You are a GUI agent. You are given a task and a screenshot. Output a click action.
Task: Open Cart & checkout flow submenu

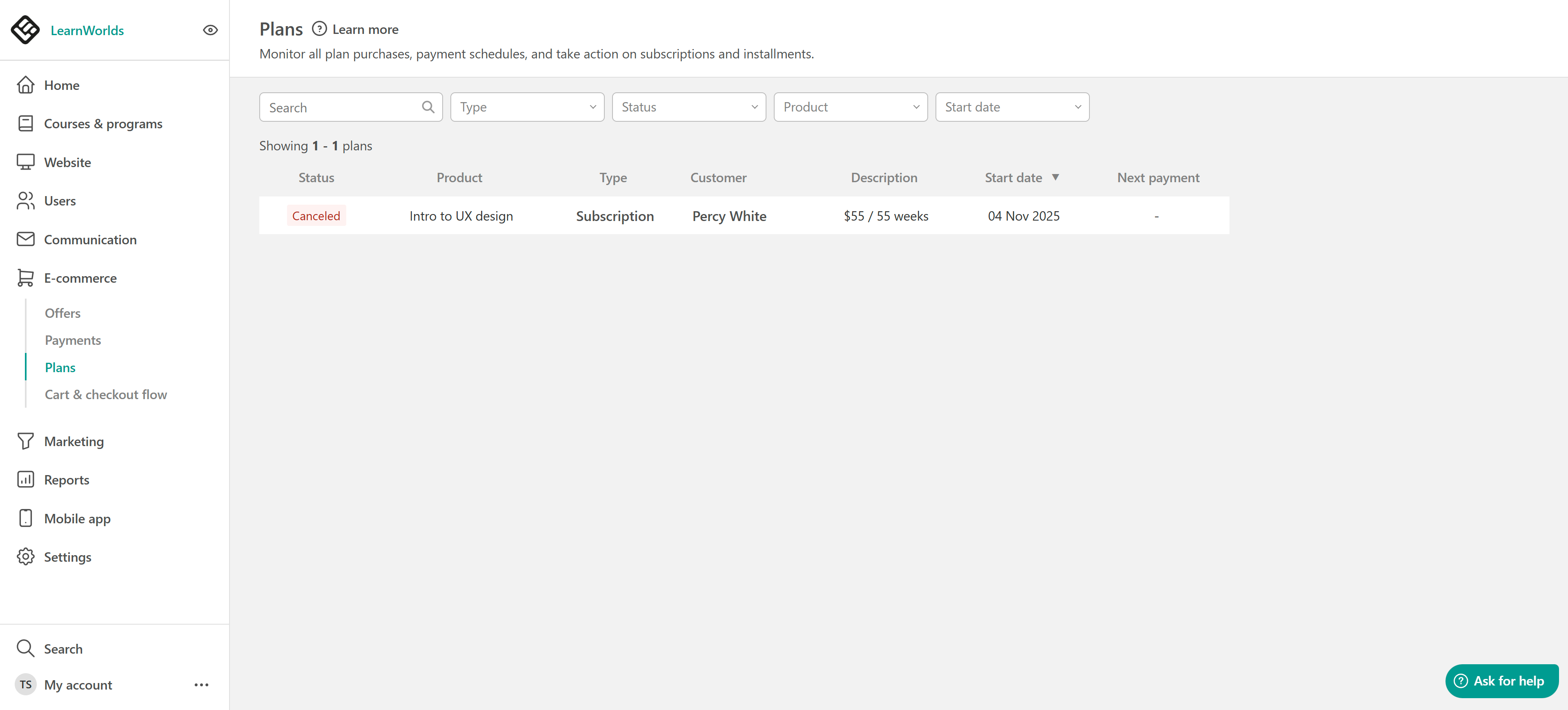106,395
